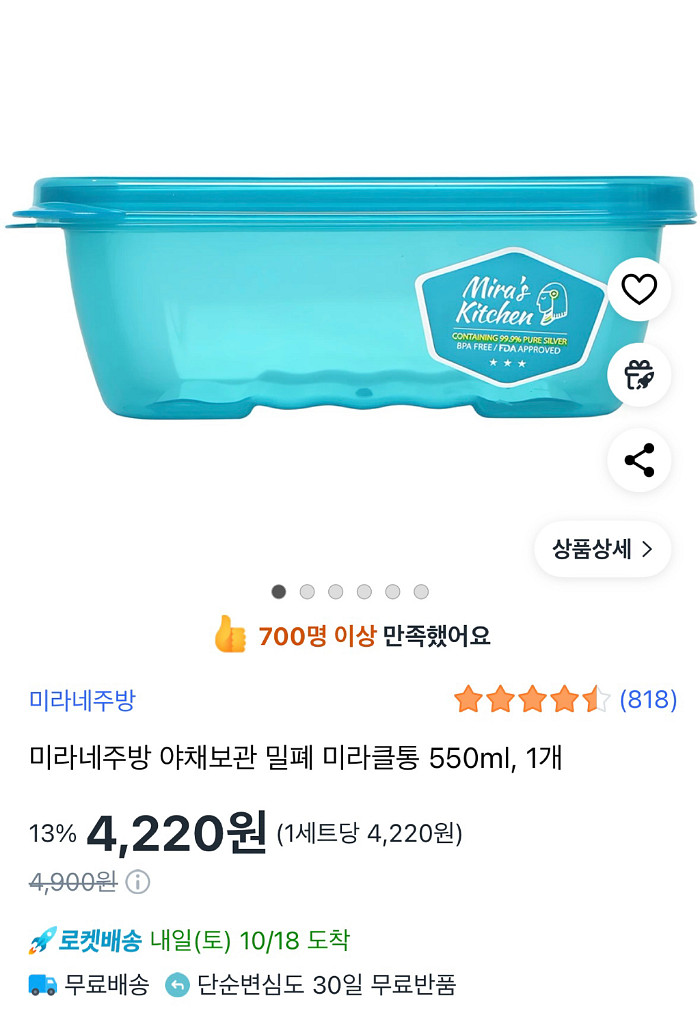Tap the Mira's Kitchen label on the container
Image resolution: width=700 pixels, height=1024 pixels.
[510, 310]
